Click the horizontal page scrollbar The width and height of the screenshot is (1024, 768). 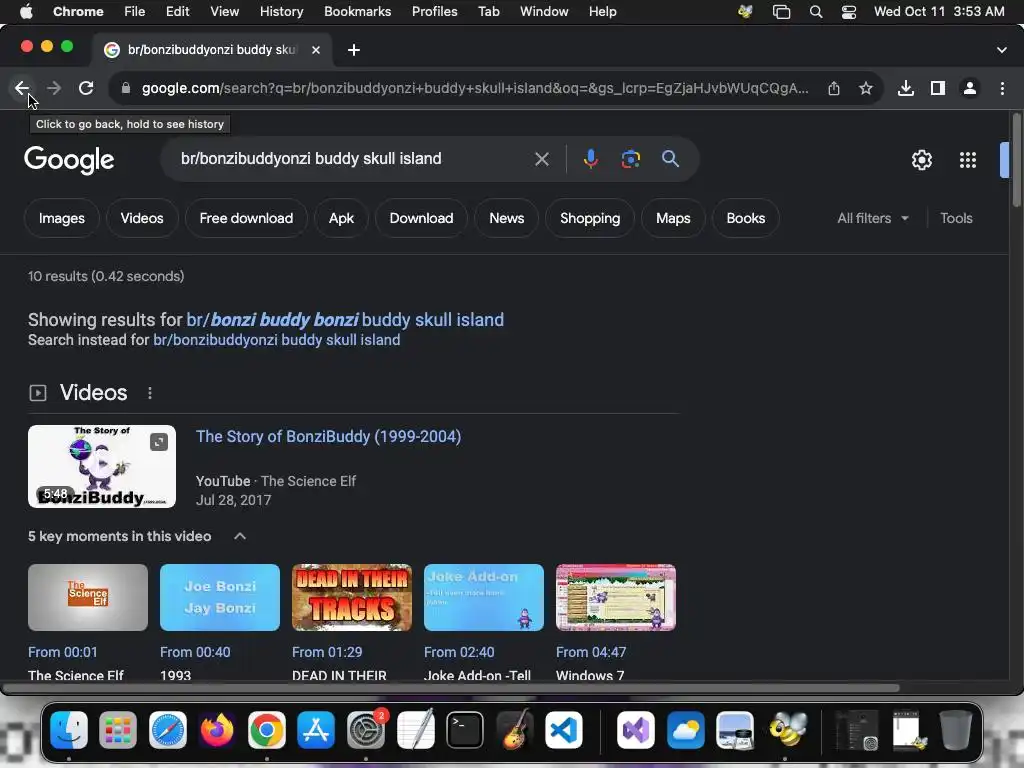point(451,688)
